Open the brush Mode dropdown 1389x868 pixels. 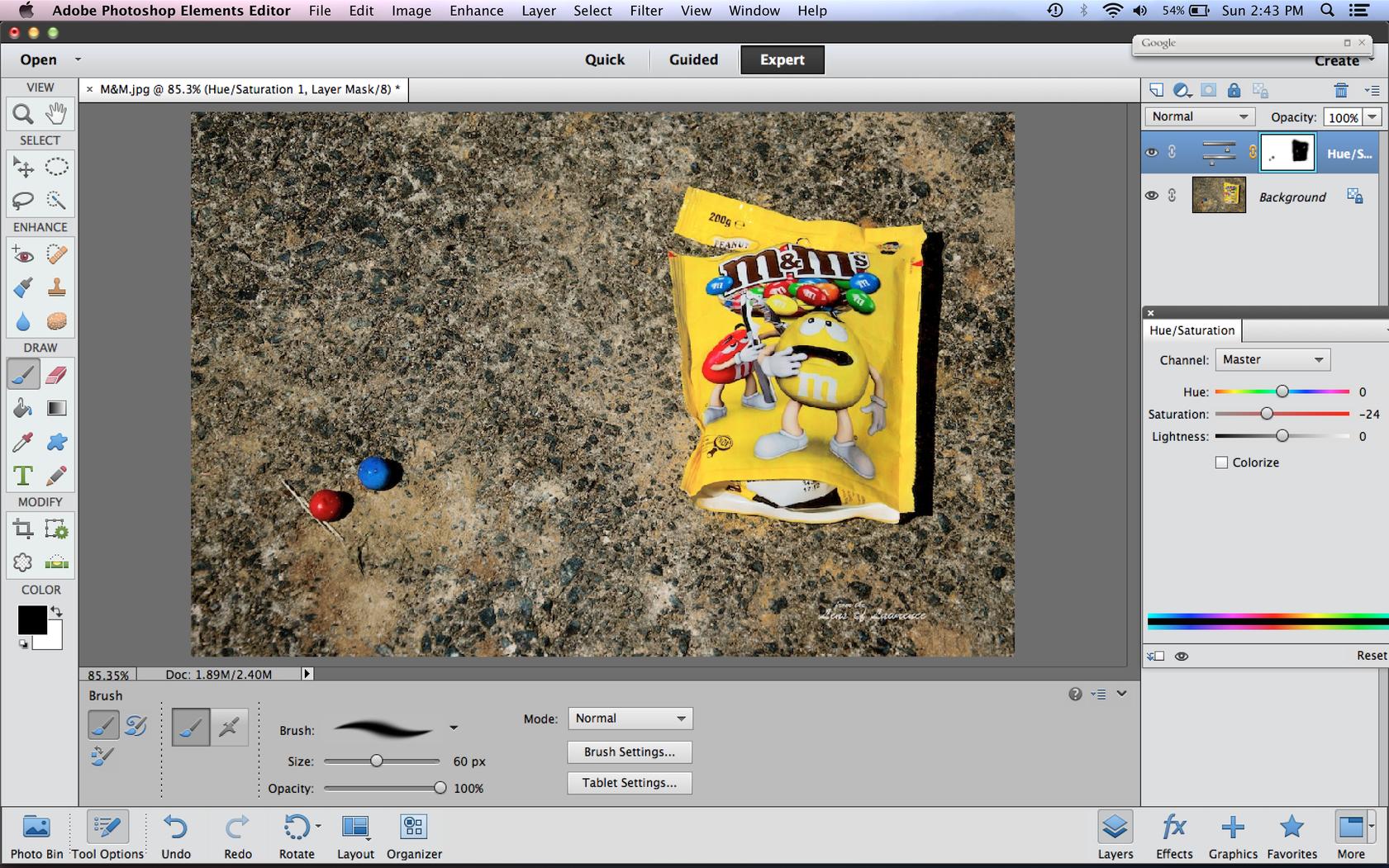coord(630,719)
